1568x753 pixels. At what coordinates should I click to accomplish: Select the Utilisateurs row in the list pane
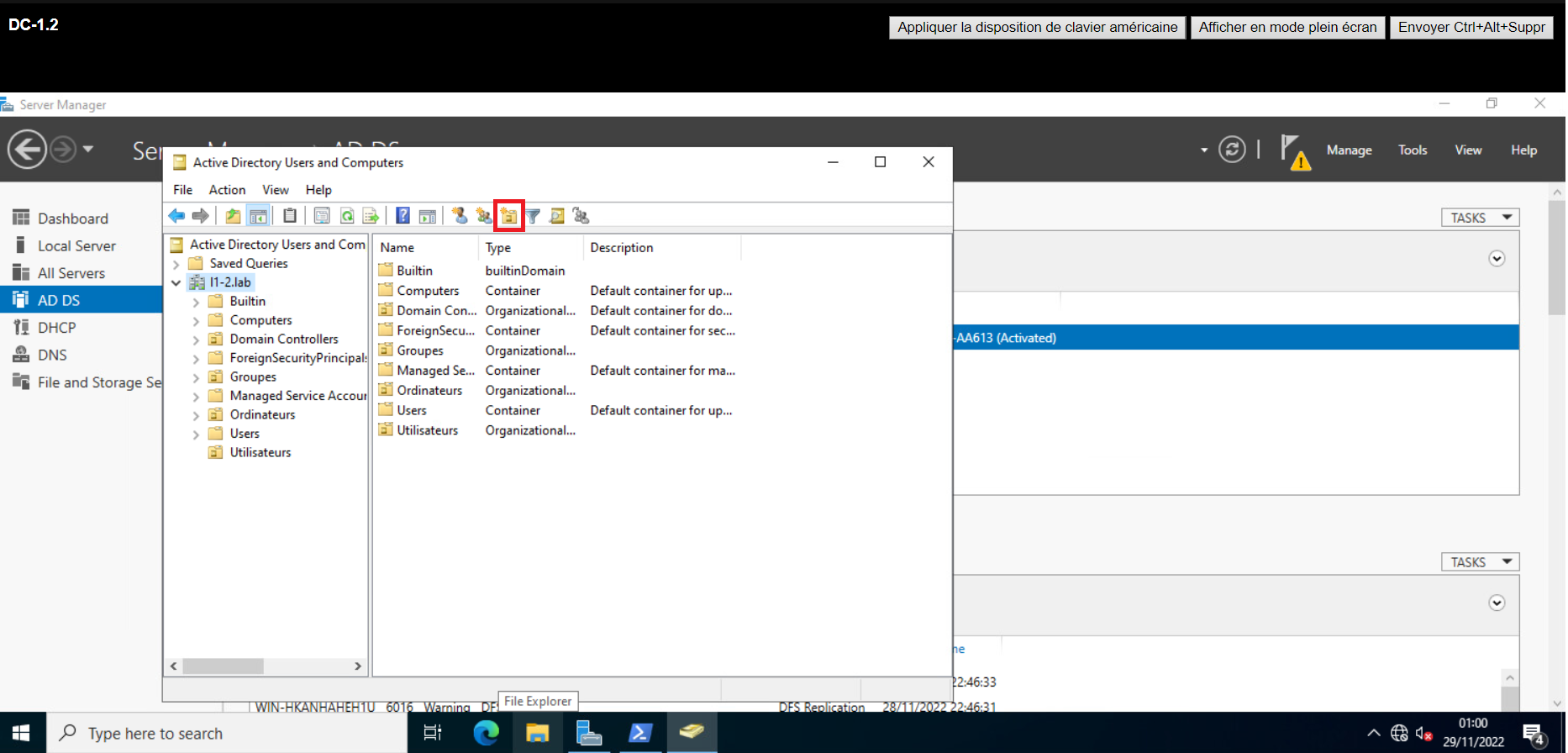point(428,431)
